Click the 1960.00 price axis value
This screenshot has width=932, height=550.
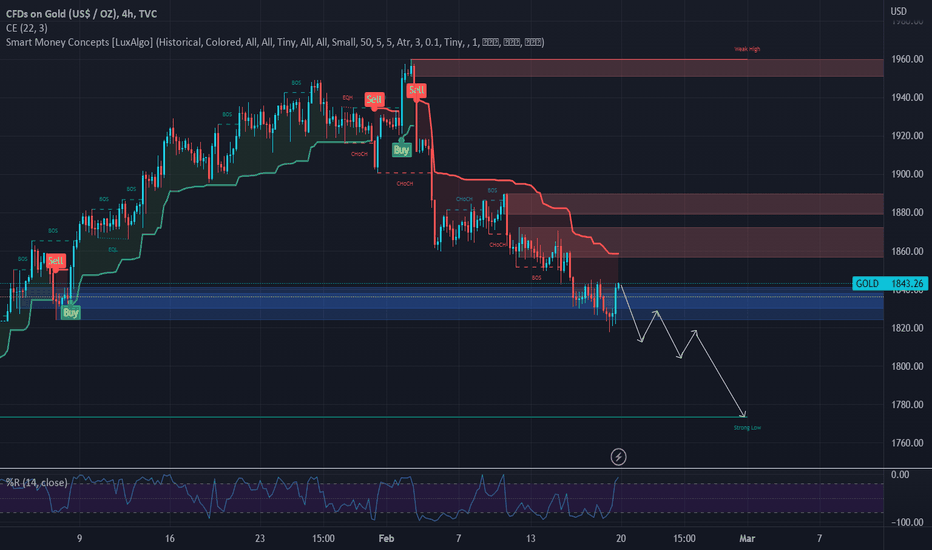click(907, 59)
